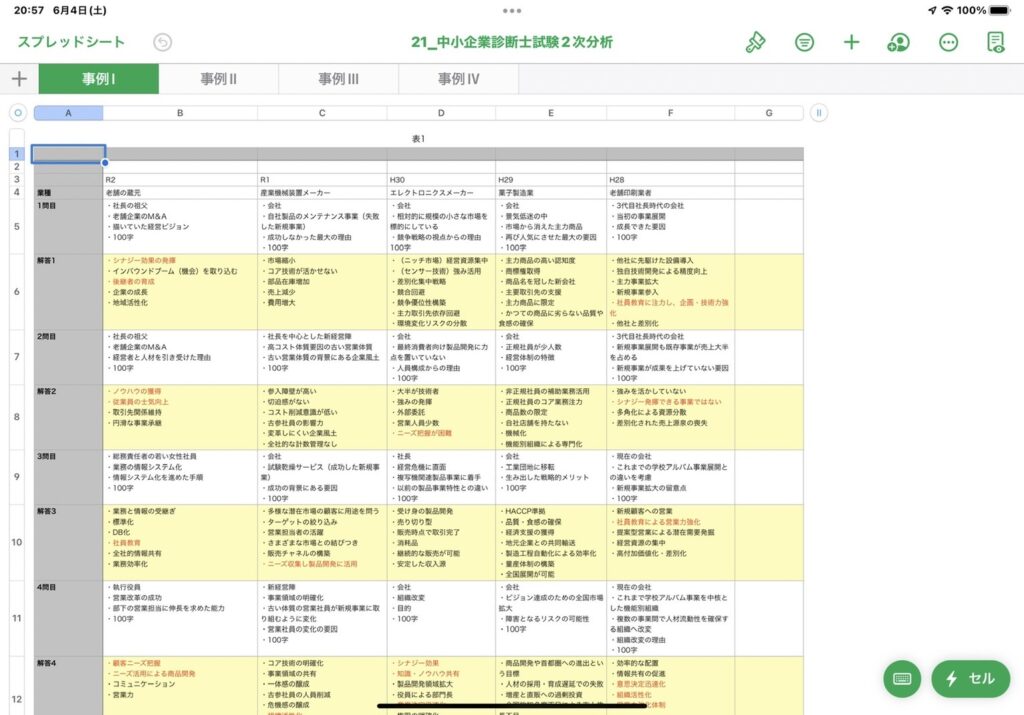The image size is (1024, 715).
Task: Open the Format paintbrush panel
Action: pyautogui.click(x=755, y=42)
